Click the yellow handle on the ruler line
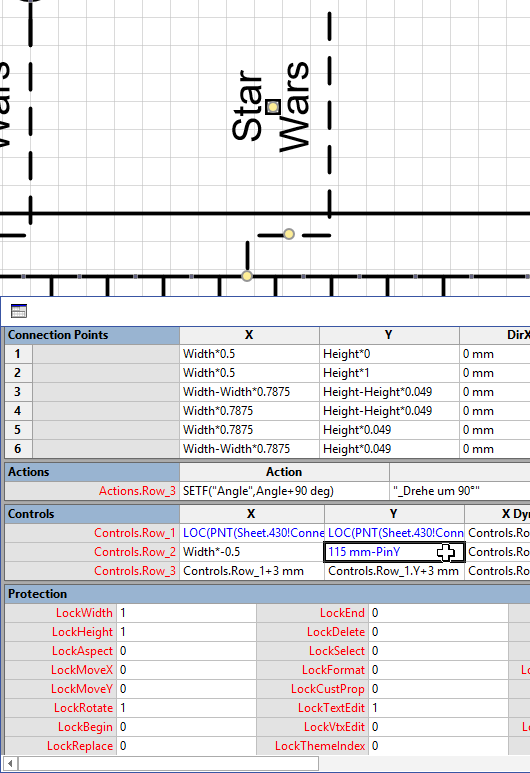Image resolution: width=530 pixels, height=773 pixels. [x=247, y=276]
